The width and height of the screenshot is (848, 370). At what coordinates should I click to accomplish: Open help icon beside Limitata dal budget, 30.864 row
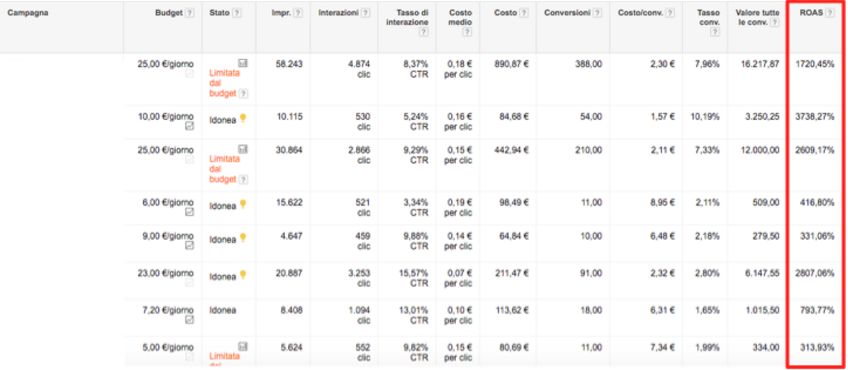tap(243, 179)
